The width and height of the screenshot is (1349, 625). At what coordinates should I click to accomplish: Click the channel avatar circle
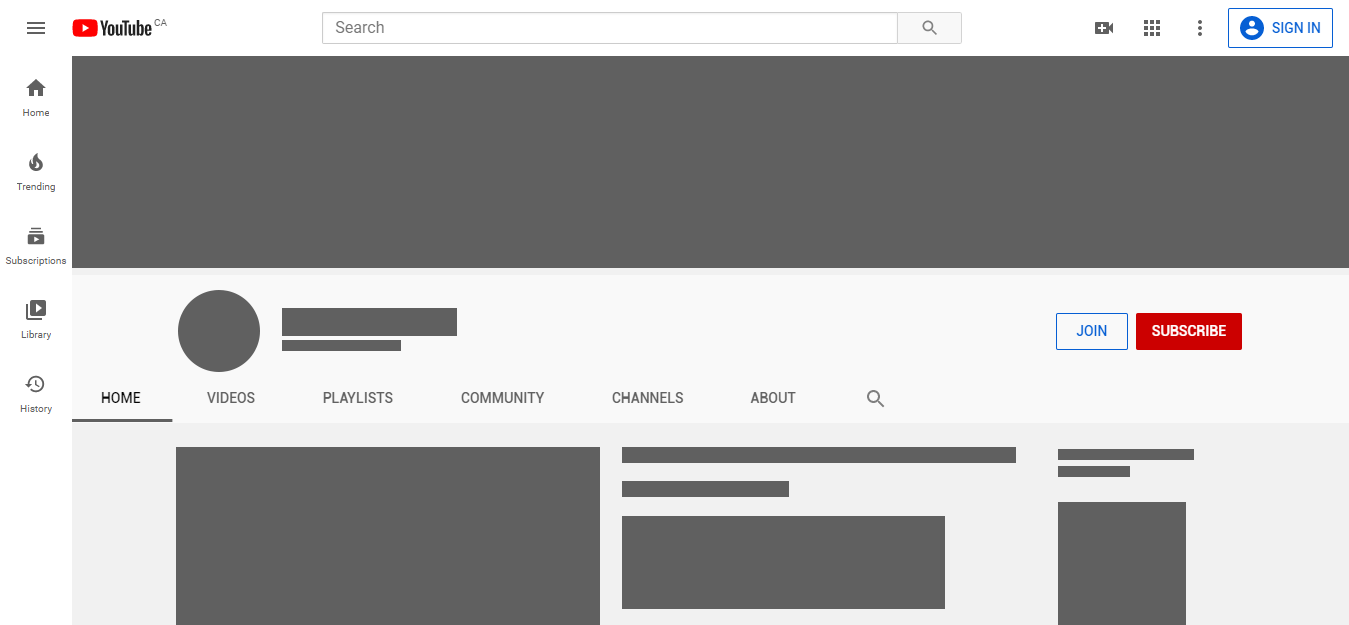(x=219, y=331)
